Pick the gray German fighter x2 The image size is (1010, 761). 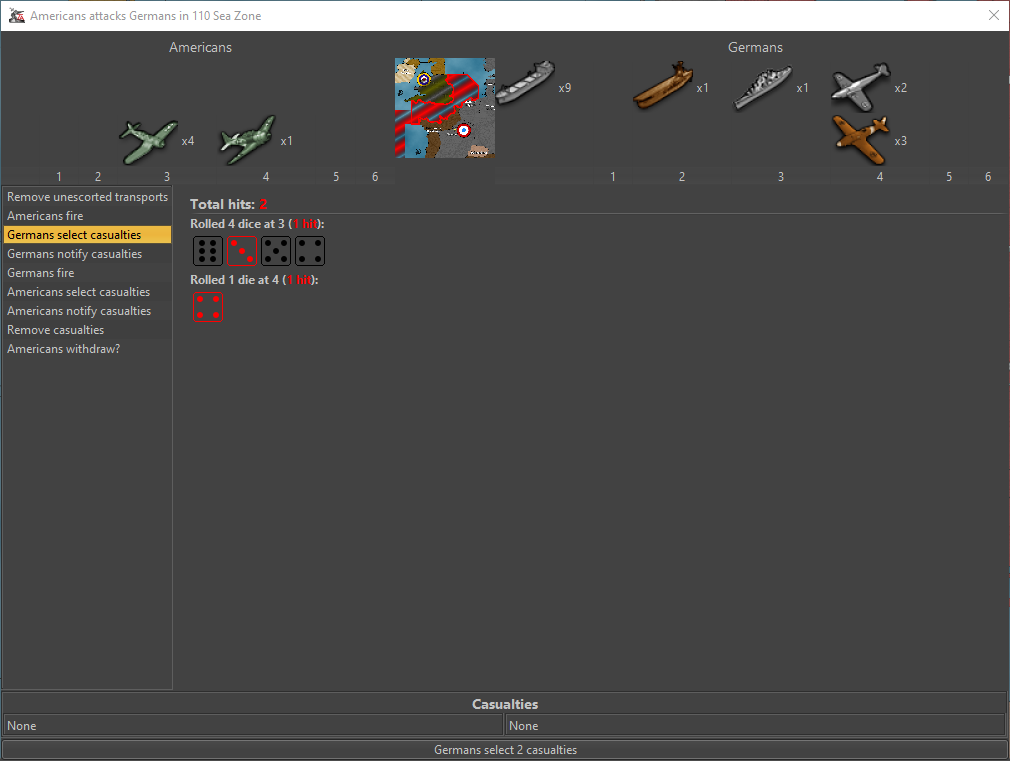[859, 87]
